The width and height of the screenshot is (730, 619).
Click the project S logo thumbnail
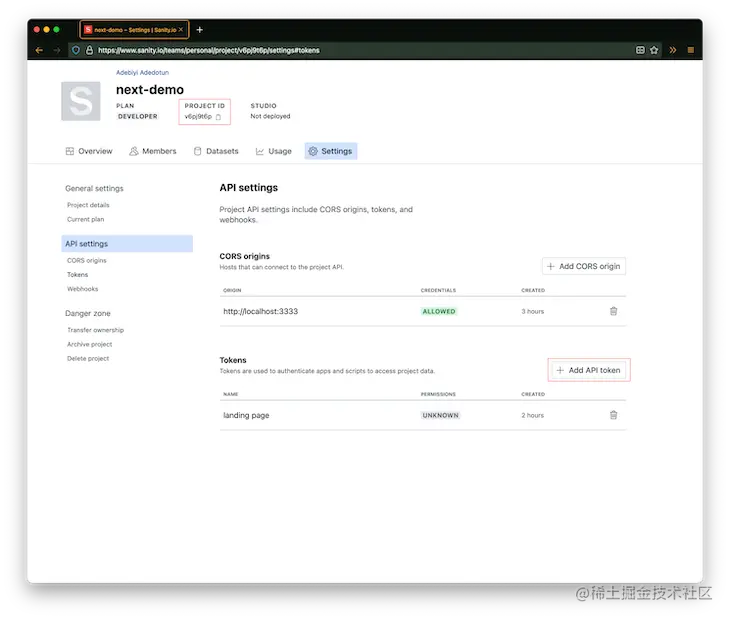click(81, 101)
